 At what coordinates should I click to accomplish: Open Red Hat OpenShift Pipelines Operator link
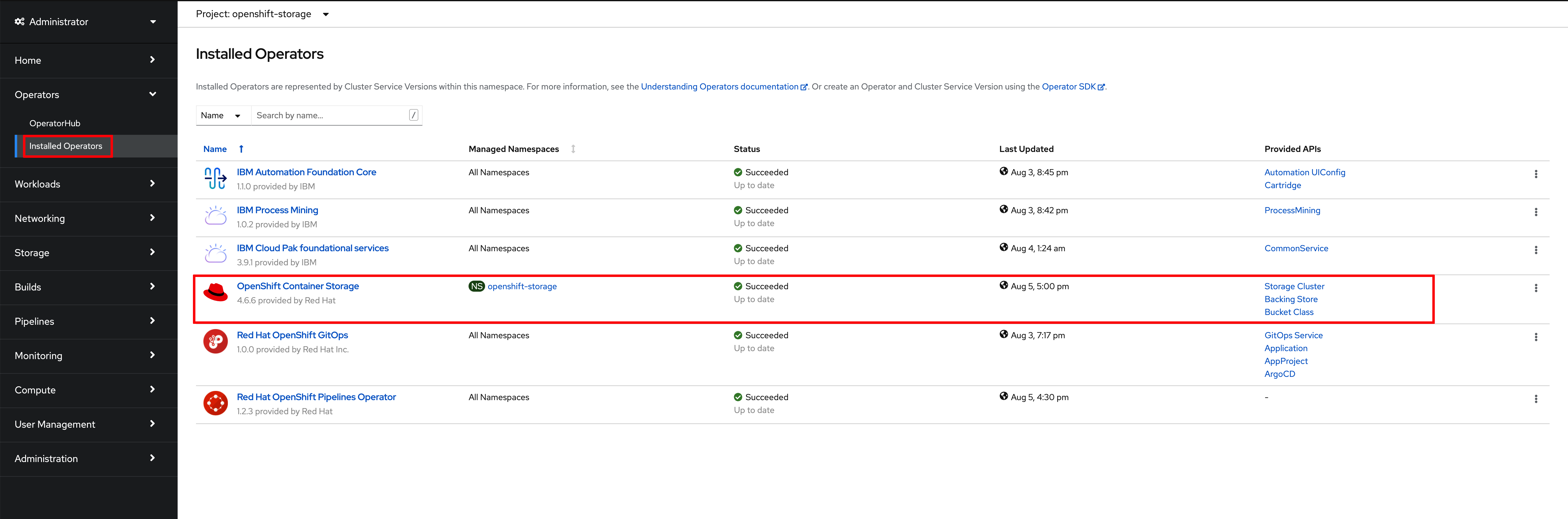click(x=317, y=397)
